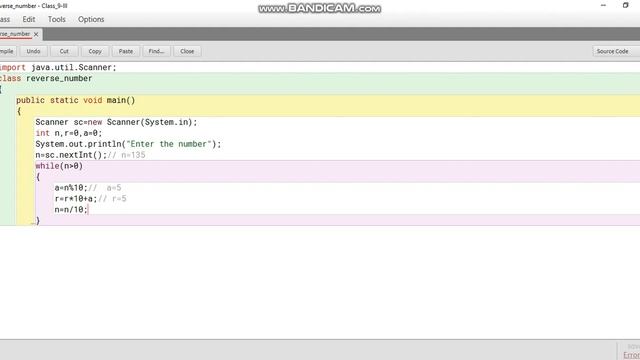Click the println "Enter the number" line
Image resolution: width=640 pixels, height=360 pixels.
tap(128, 144)
